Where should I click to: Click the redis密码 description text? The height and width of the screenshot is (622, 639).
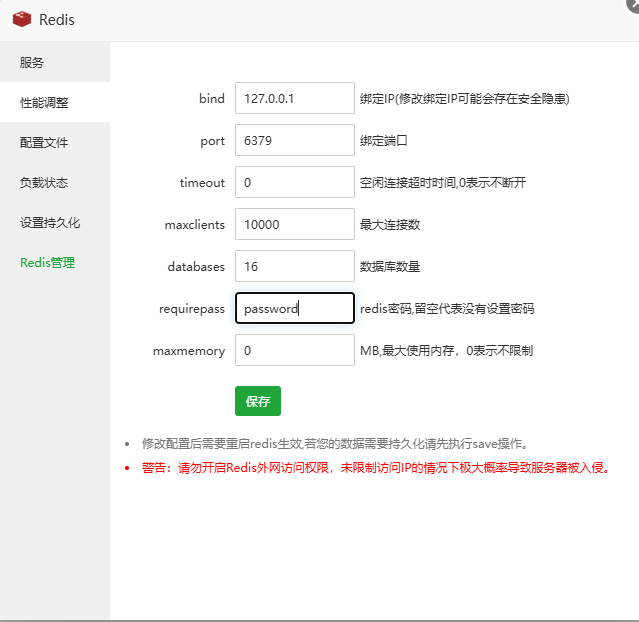(447, 309)
